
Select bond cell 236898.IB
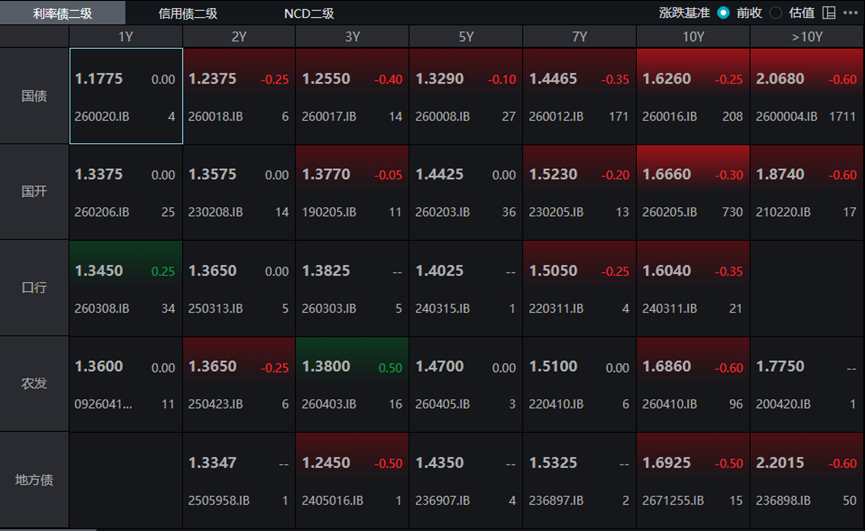click(807, 480)
